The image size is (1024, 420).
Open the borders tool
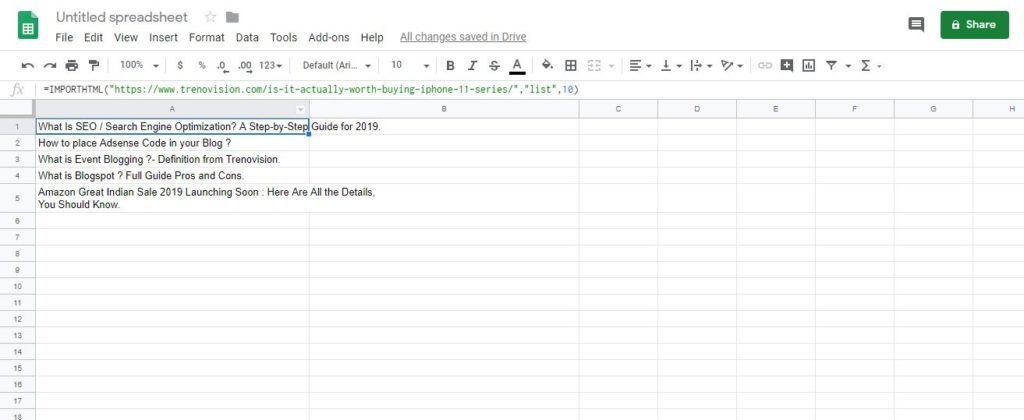571,65
